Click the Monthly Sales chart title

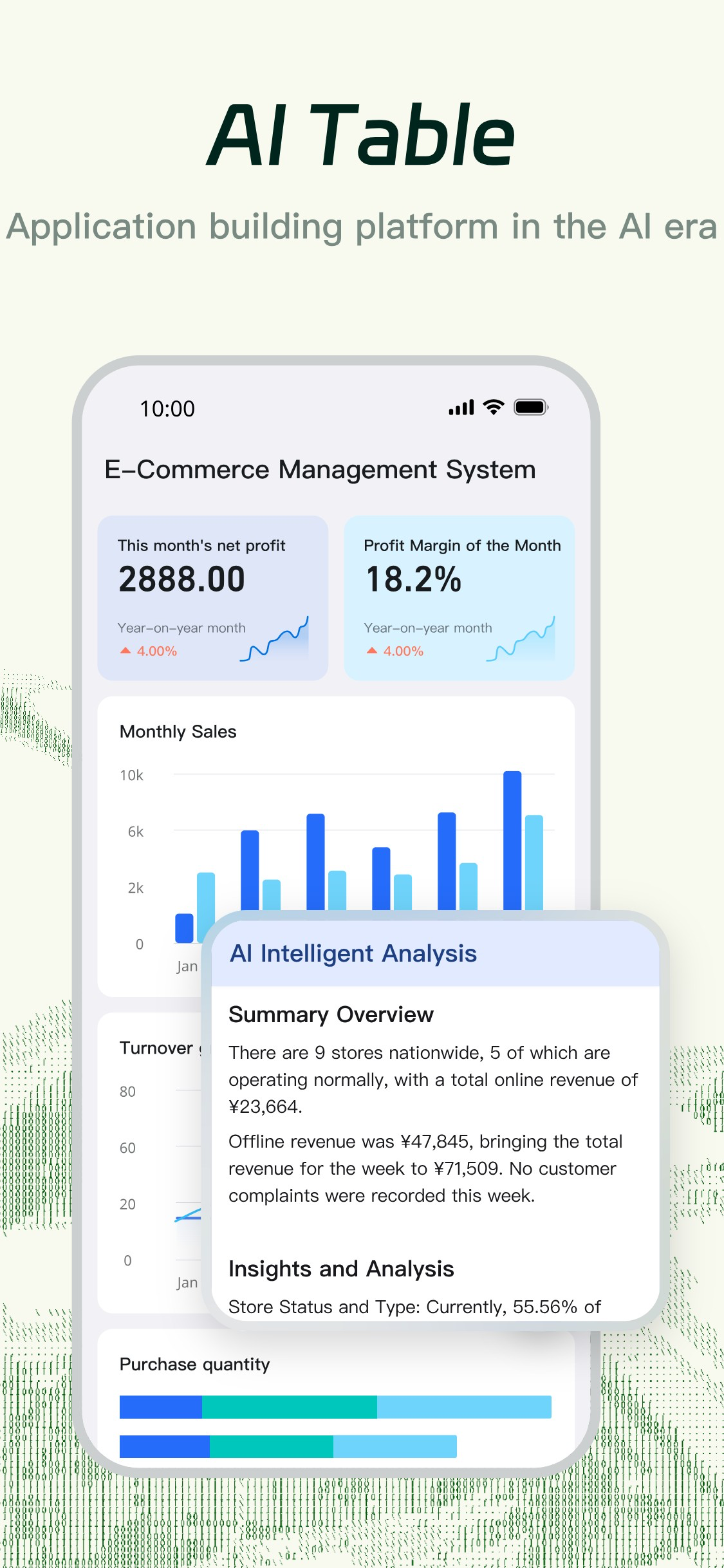(178, 732)
